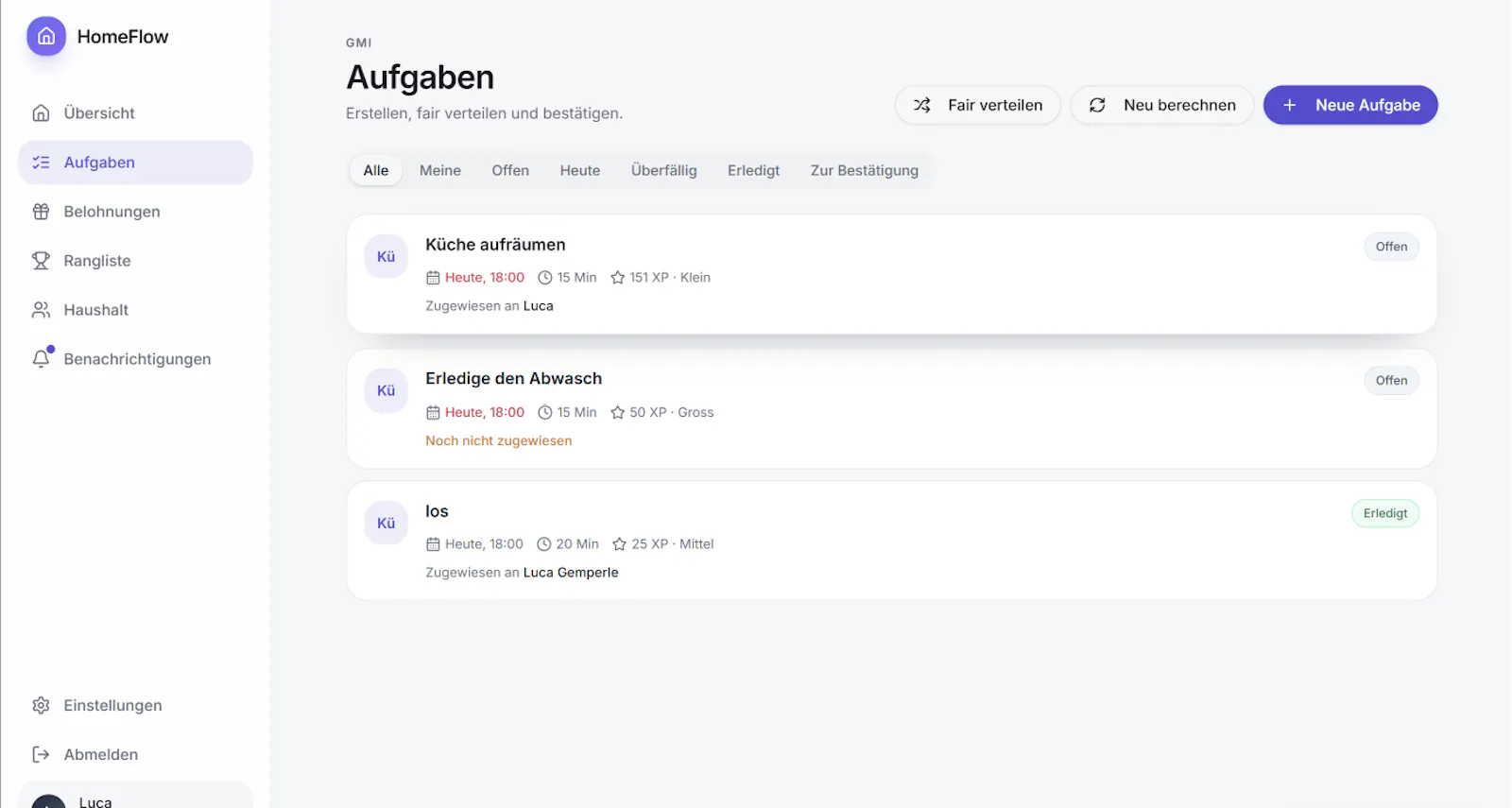1512x808 pixels.
Task: Click the Noch nicht zugewiesen label
Action: (x=499, y=441)
